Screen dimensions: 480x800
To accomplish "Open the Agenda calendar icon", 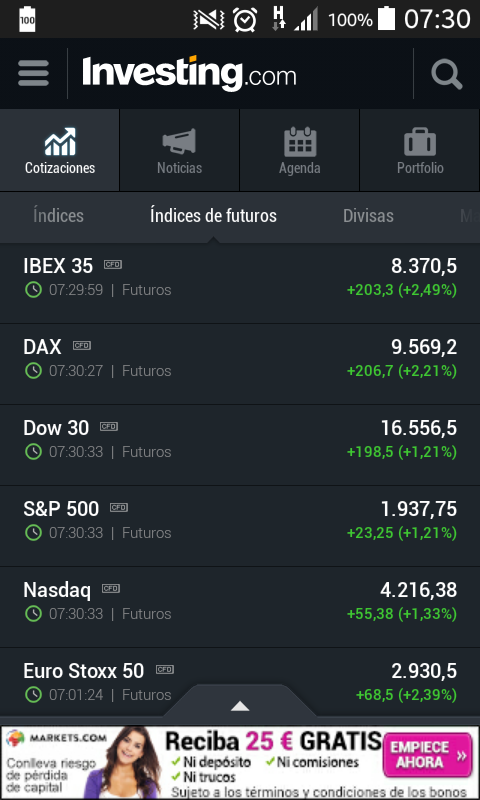I will (x=300, y=141).
